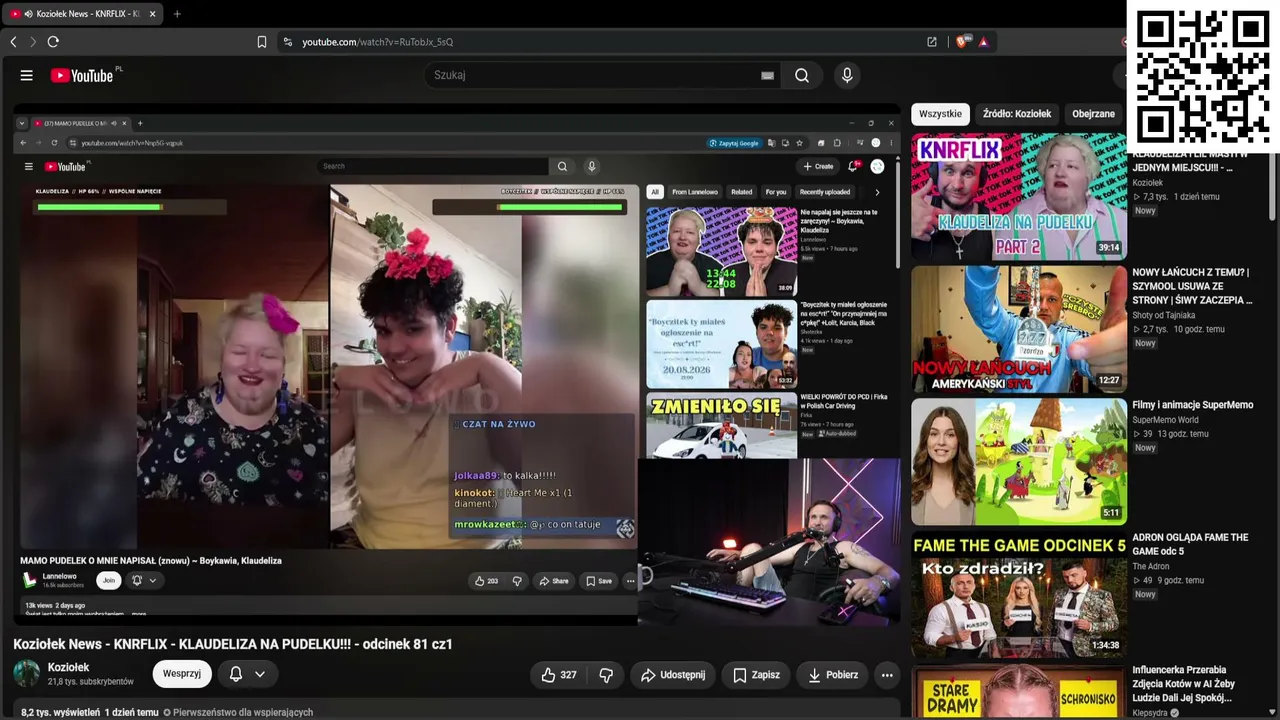Viewport: 1280px width, 720px height.
Task: Open the NOWY ŁAŃCUCH Z TEMU video title
Action: (1192, 286)
